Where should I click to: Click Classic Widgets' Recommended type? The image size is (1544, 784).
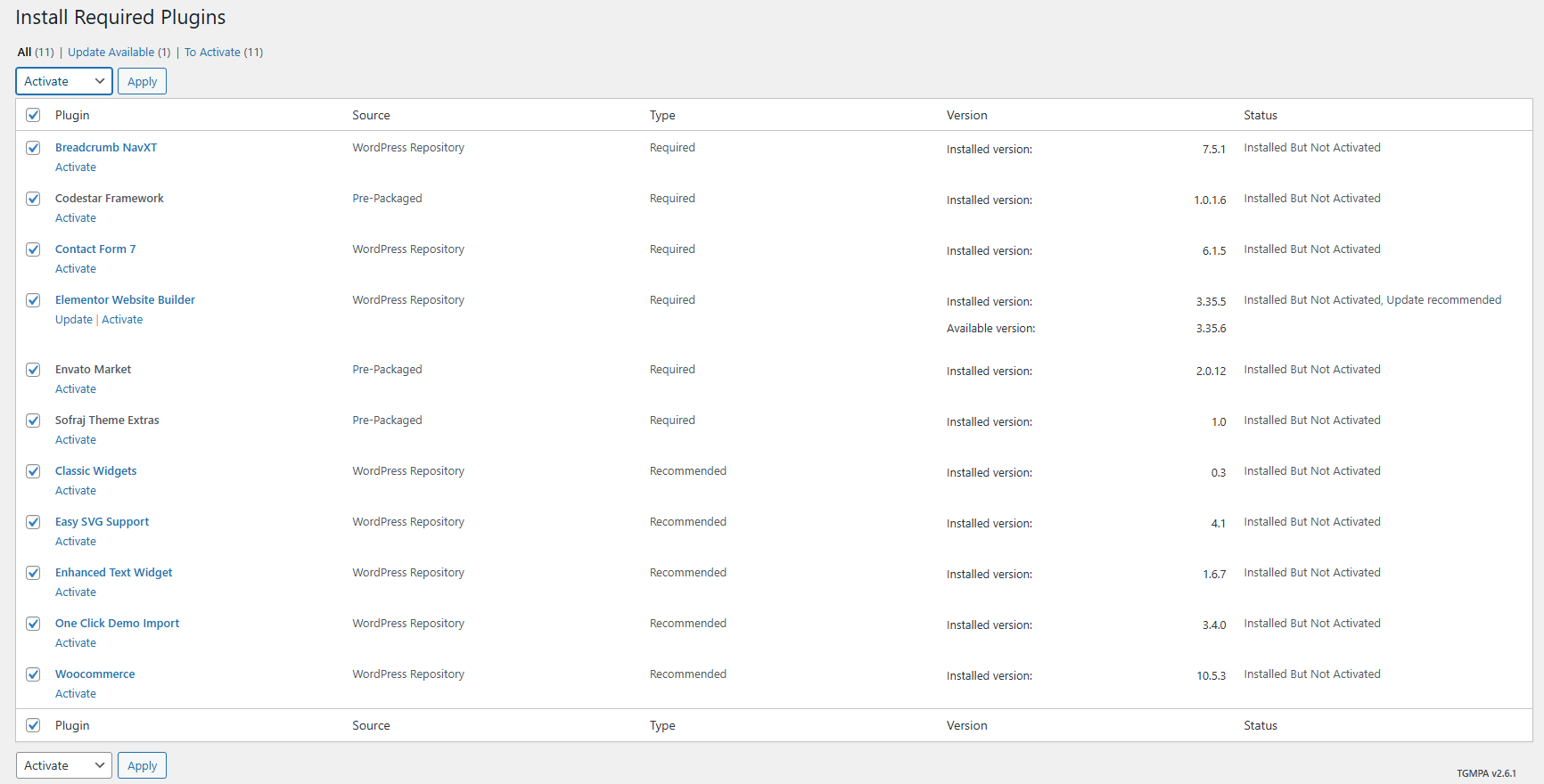pos(688,471)
